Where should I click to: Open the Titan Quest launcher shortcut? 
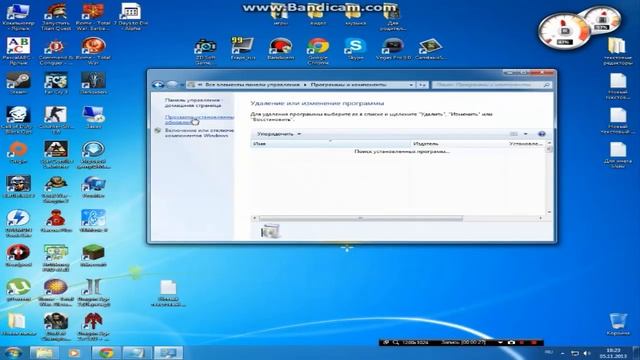[x=56, y=17]
